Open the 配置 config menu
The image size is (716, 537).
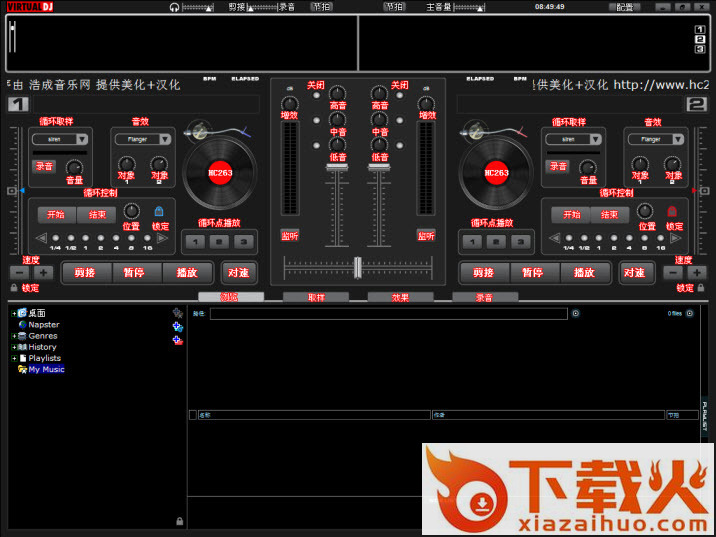625,7
